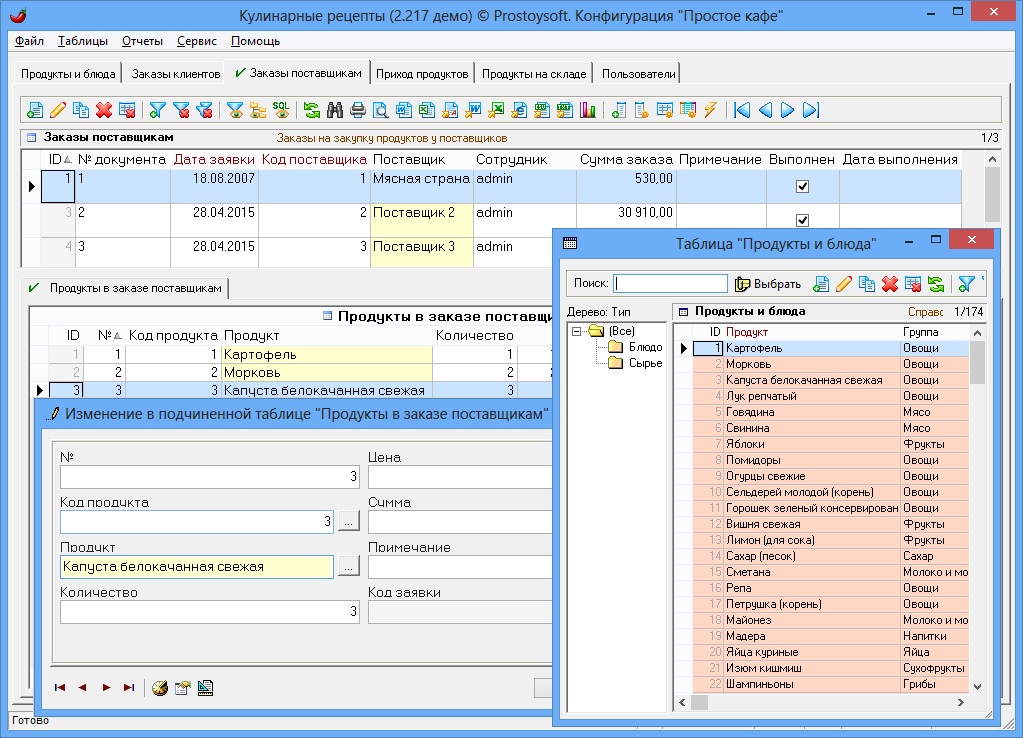This screenshot has height=738, width=1023.
Task: Sort by the Поставщик column header
Action: coord(408,160)
